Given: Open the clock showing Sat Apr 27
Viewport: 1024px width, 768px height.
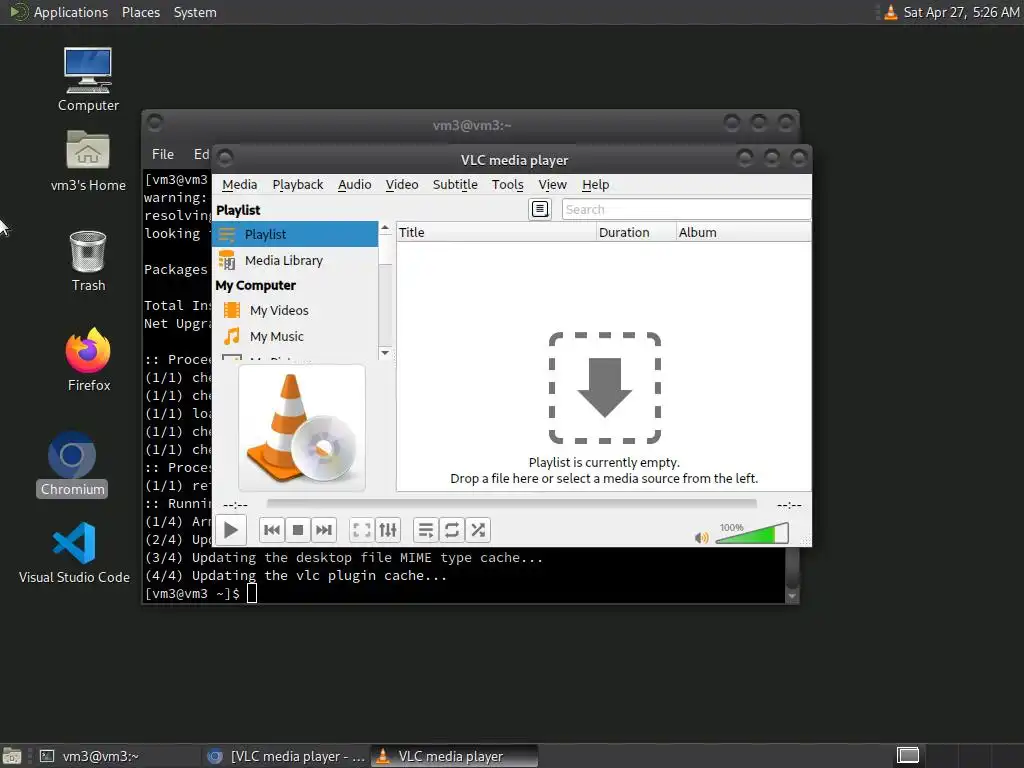Looking at the screenshot, I should 961,12.
